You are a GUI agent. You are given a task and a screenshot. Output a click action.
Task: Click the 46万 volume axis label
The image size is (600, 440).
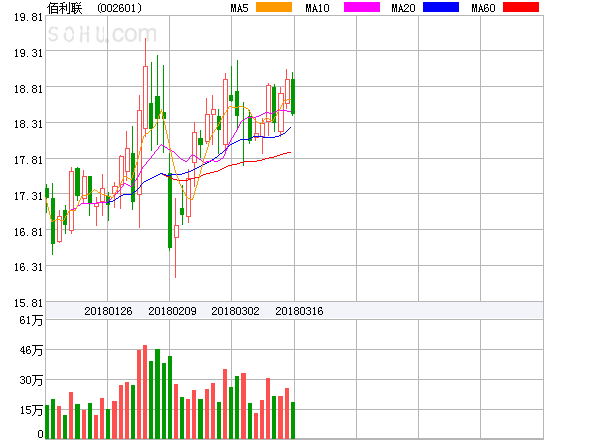[x=31, y=350]
